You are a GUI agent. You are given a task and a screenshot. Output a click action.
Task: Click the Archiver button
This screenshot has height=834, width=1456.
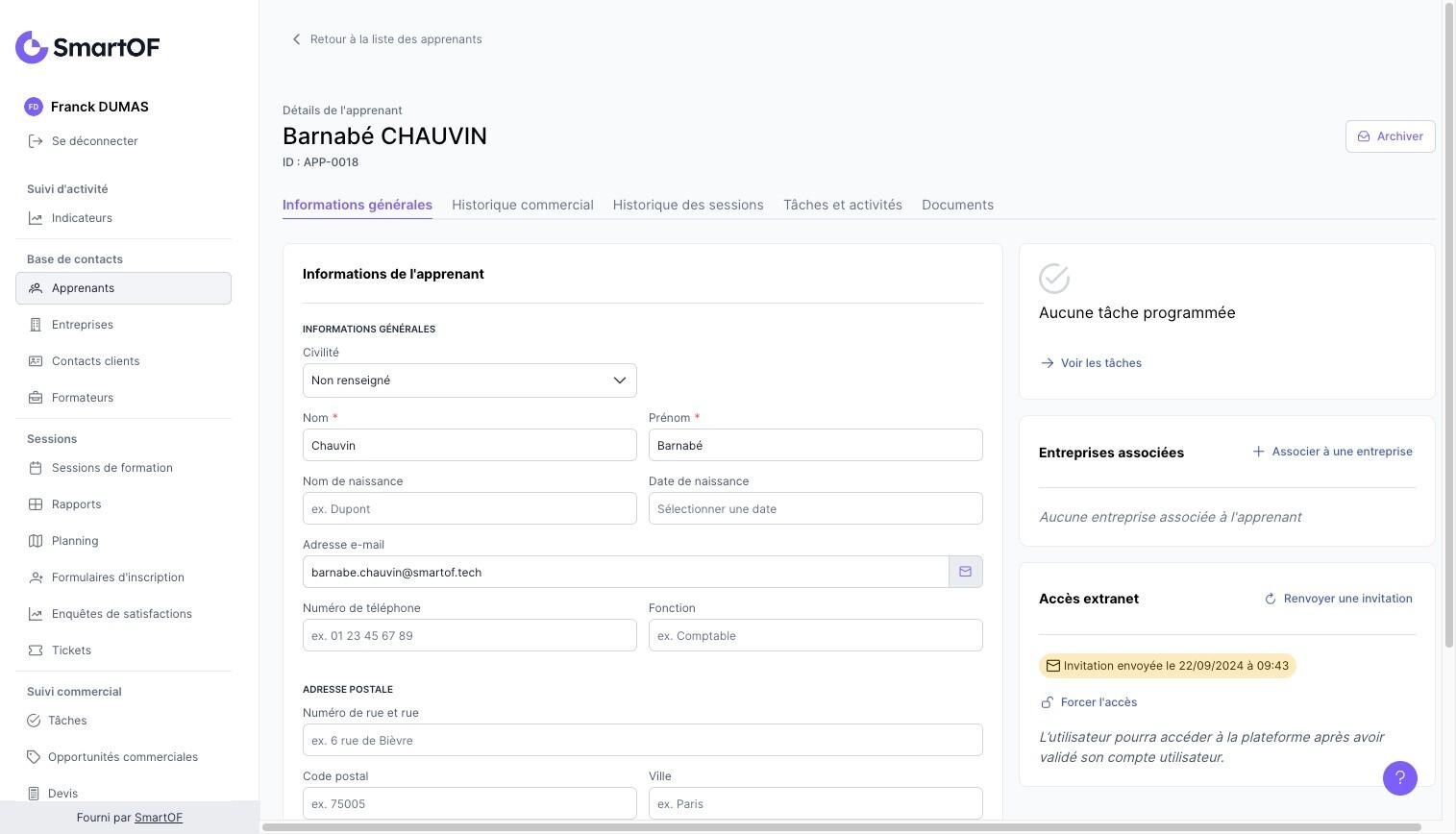pyautogui.click(x=1390, y=136)
